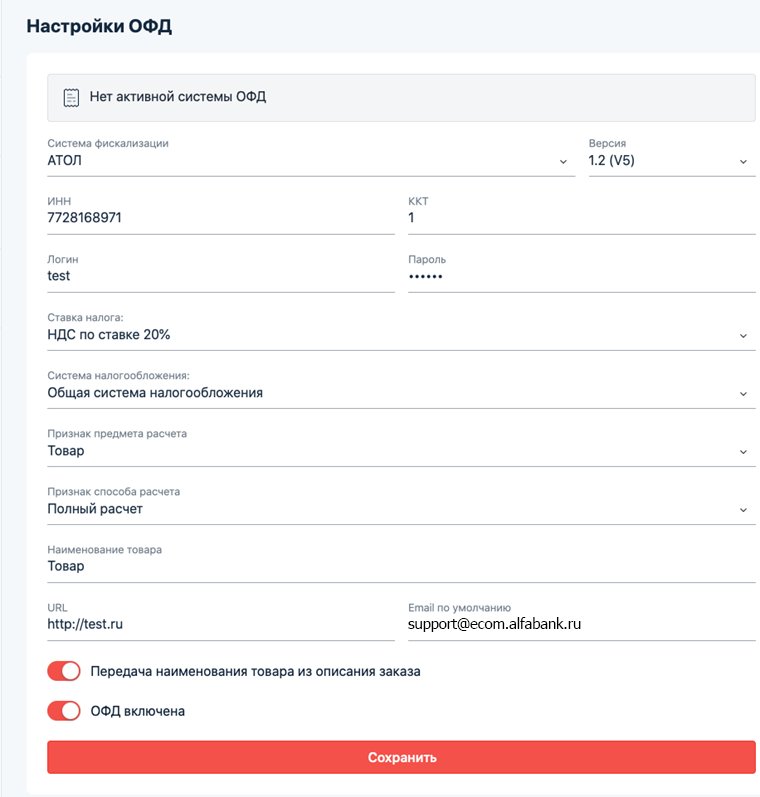Click the 'Нет активной системы ОФД' banner
This screenshot has height=797, width=760.
click(x=401, y=98)
